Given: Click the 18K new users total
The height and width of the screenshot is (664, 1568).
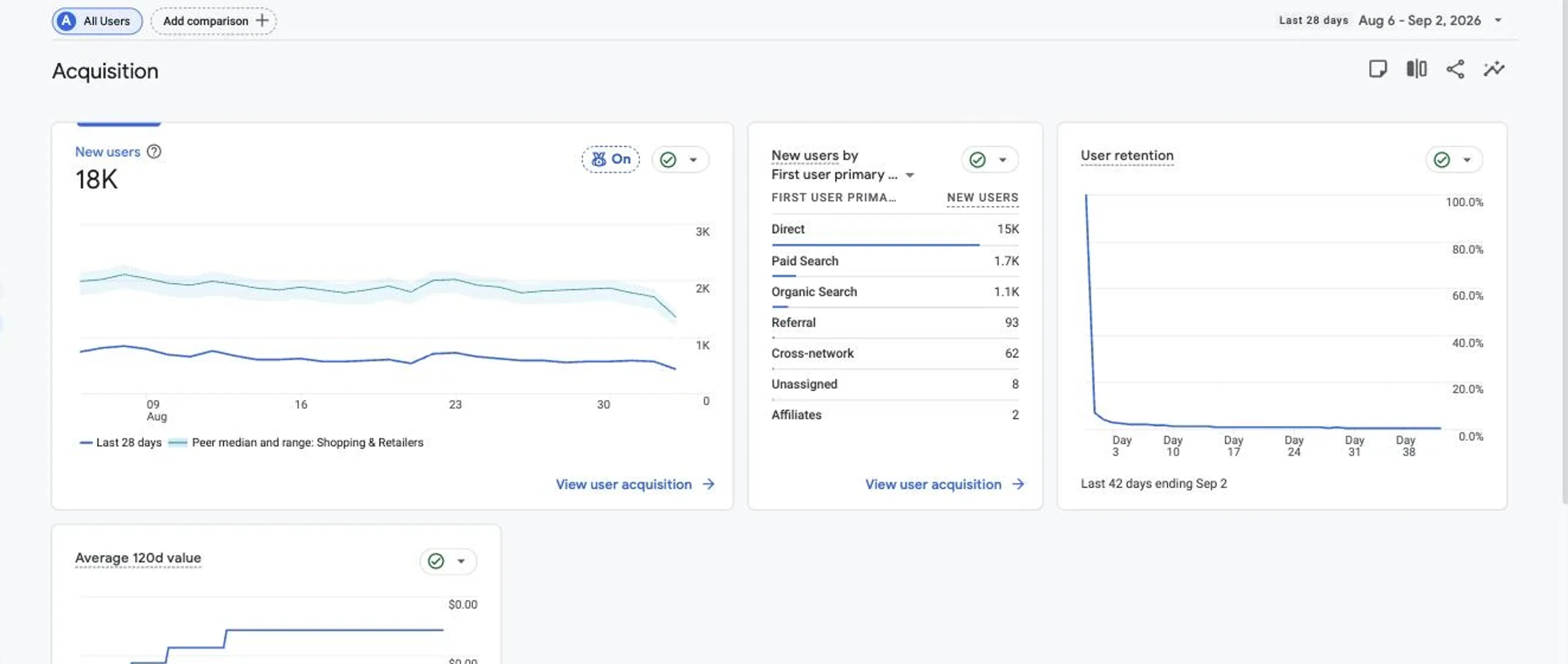Looking at the screenshot, I should coord(96,180).
